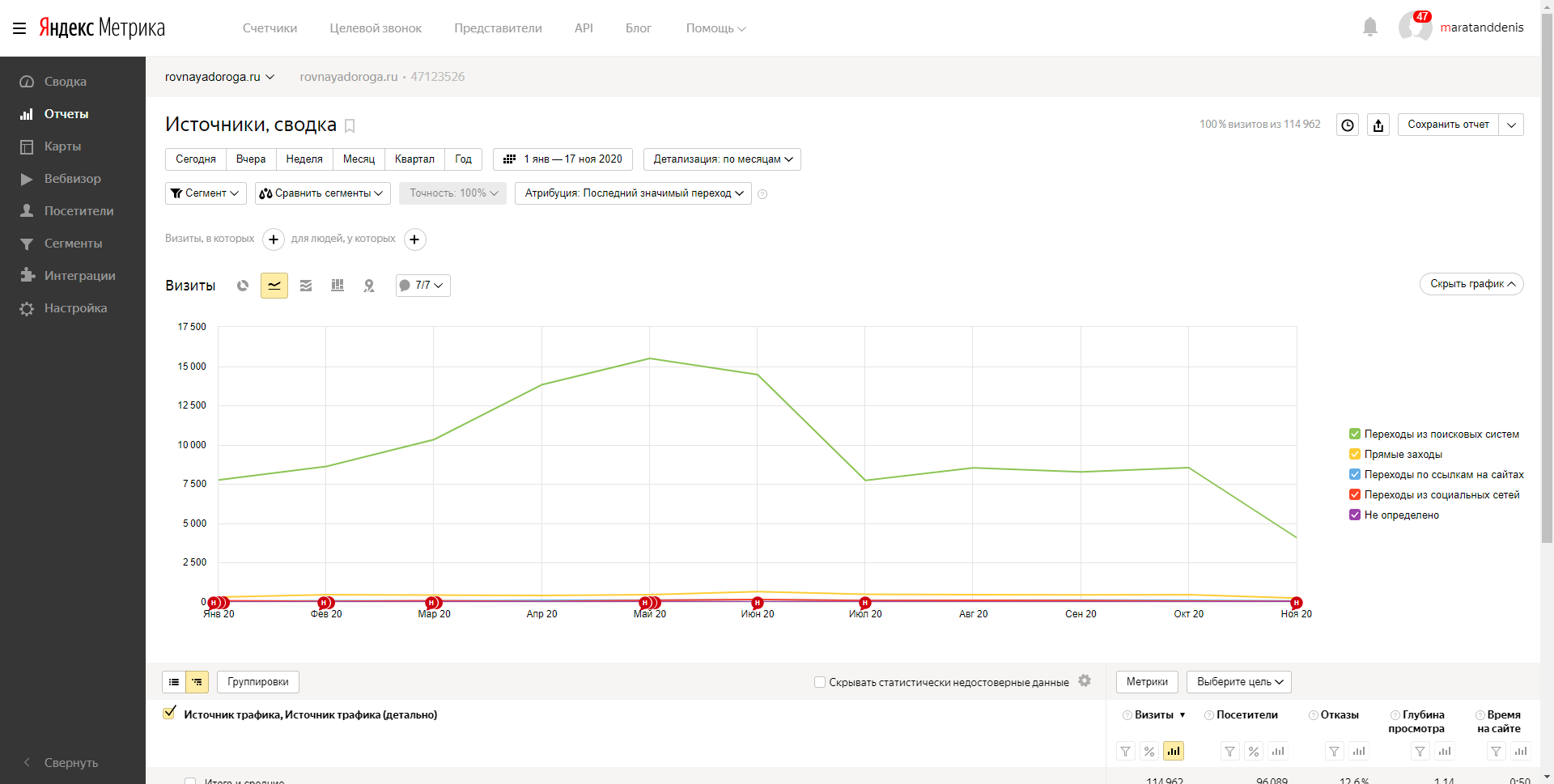The height and width of the screenshot is (784, 1554).
Task: Toggle the Источник трафика header checkbox
Action: (169, 714)
